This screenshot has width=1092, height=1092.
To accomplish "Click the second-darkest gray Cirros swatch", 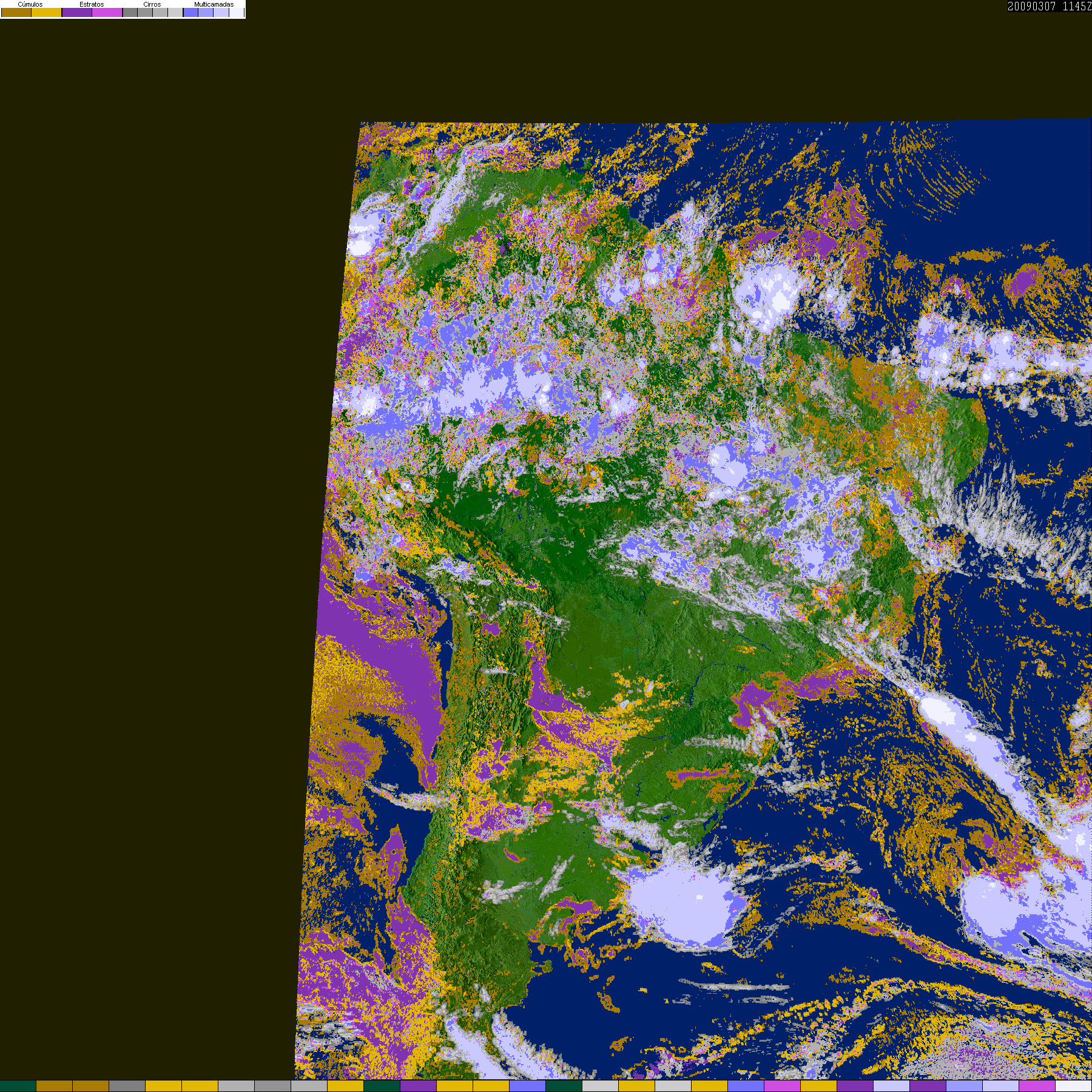I will point(145,13).
